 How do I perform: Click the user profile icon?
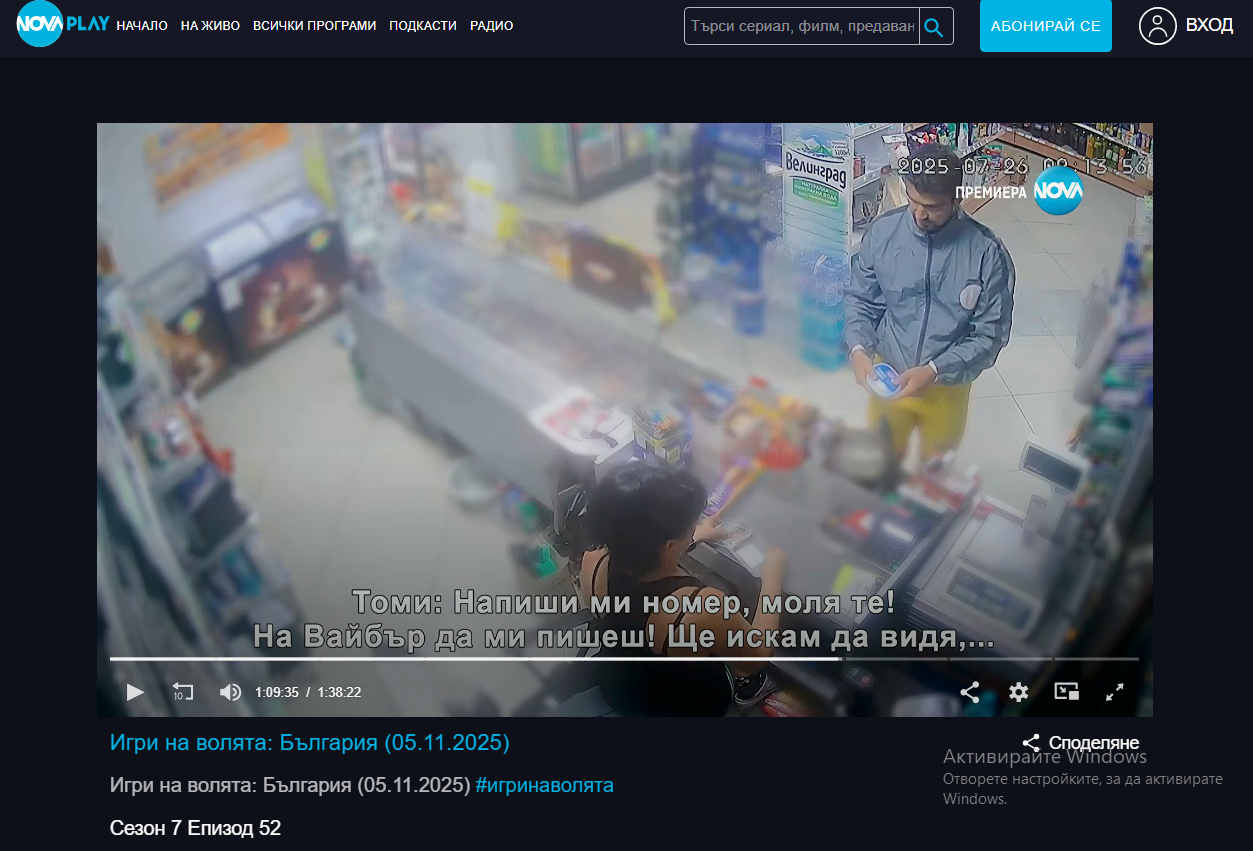[1157, 26]
